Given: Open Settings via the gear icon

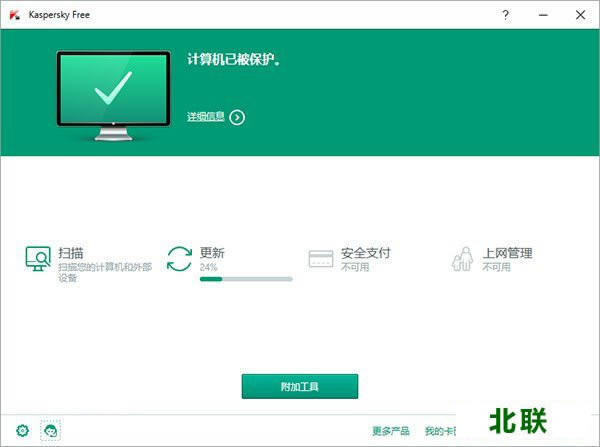Looking at the screenshot, I should click(x=23, y=430).
